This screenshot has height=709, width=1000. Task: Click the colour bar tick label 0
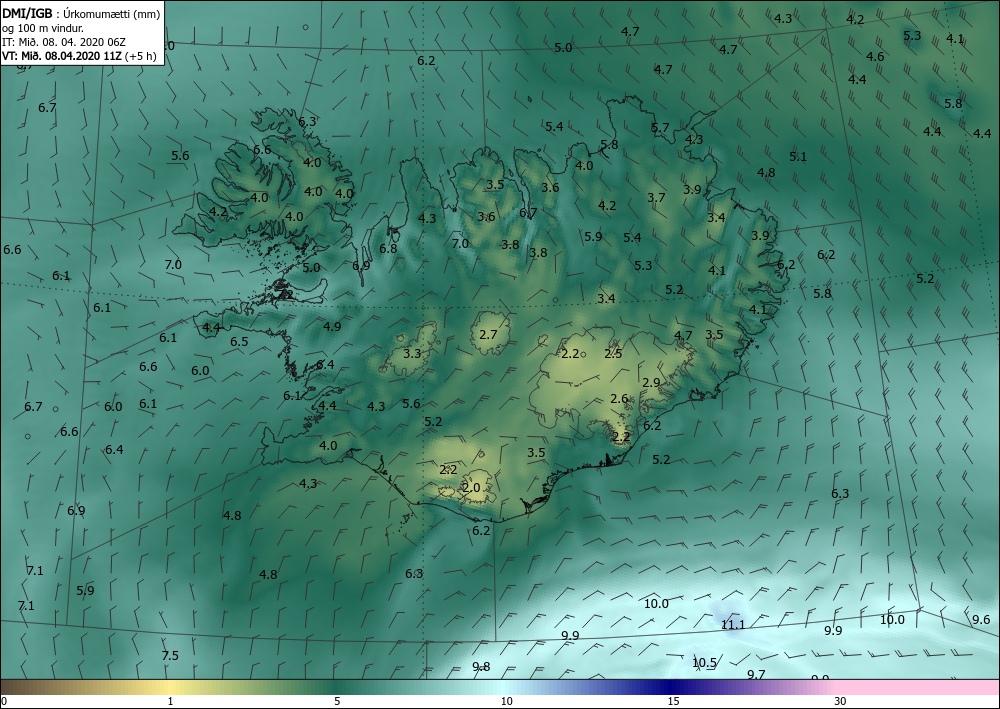pos(4,701)
